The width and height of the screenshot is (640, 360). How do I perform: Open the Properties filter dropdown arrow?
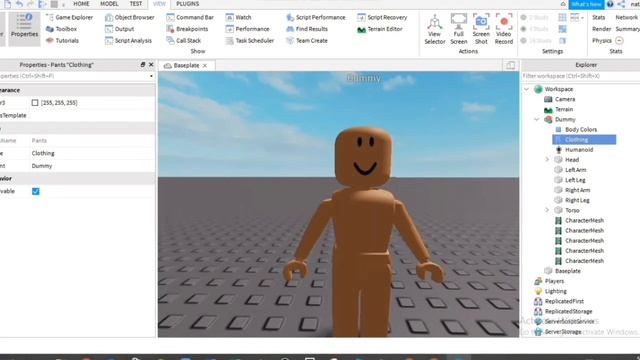pyautogui.click(x=151, y=76)
